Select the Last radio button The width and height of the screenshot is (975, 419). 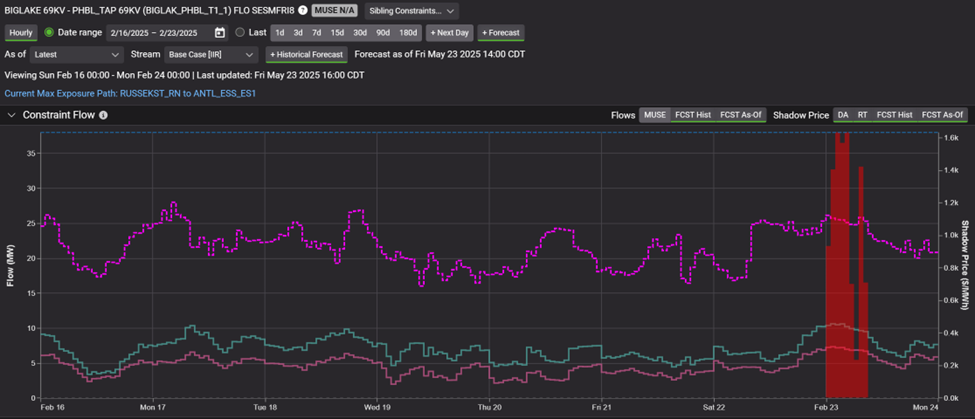239,33
